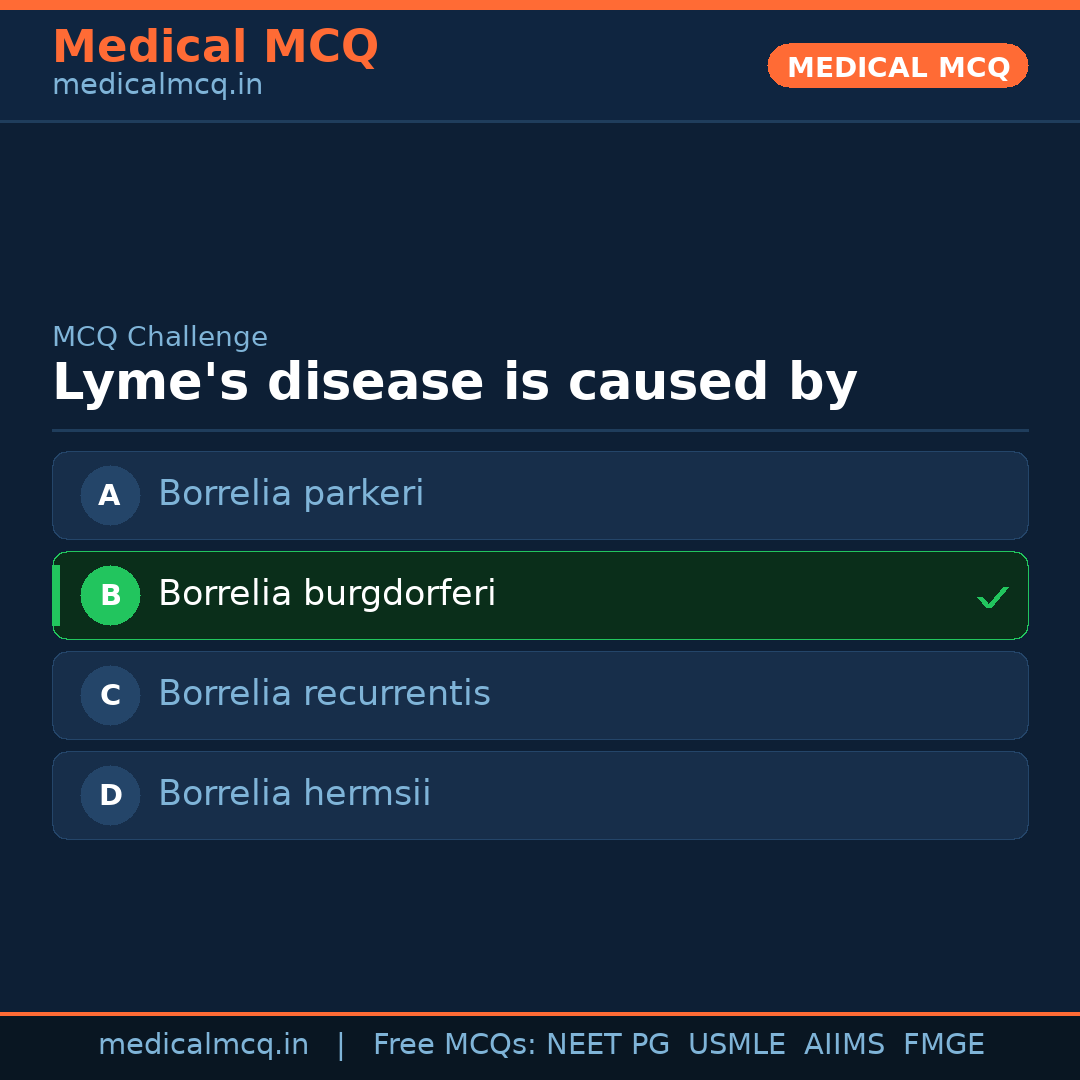Select the "Borrelia parkeri" answer text
This screenshot has height=1080, width=1080.
click(291, 494)
